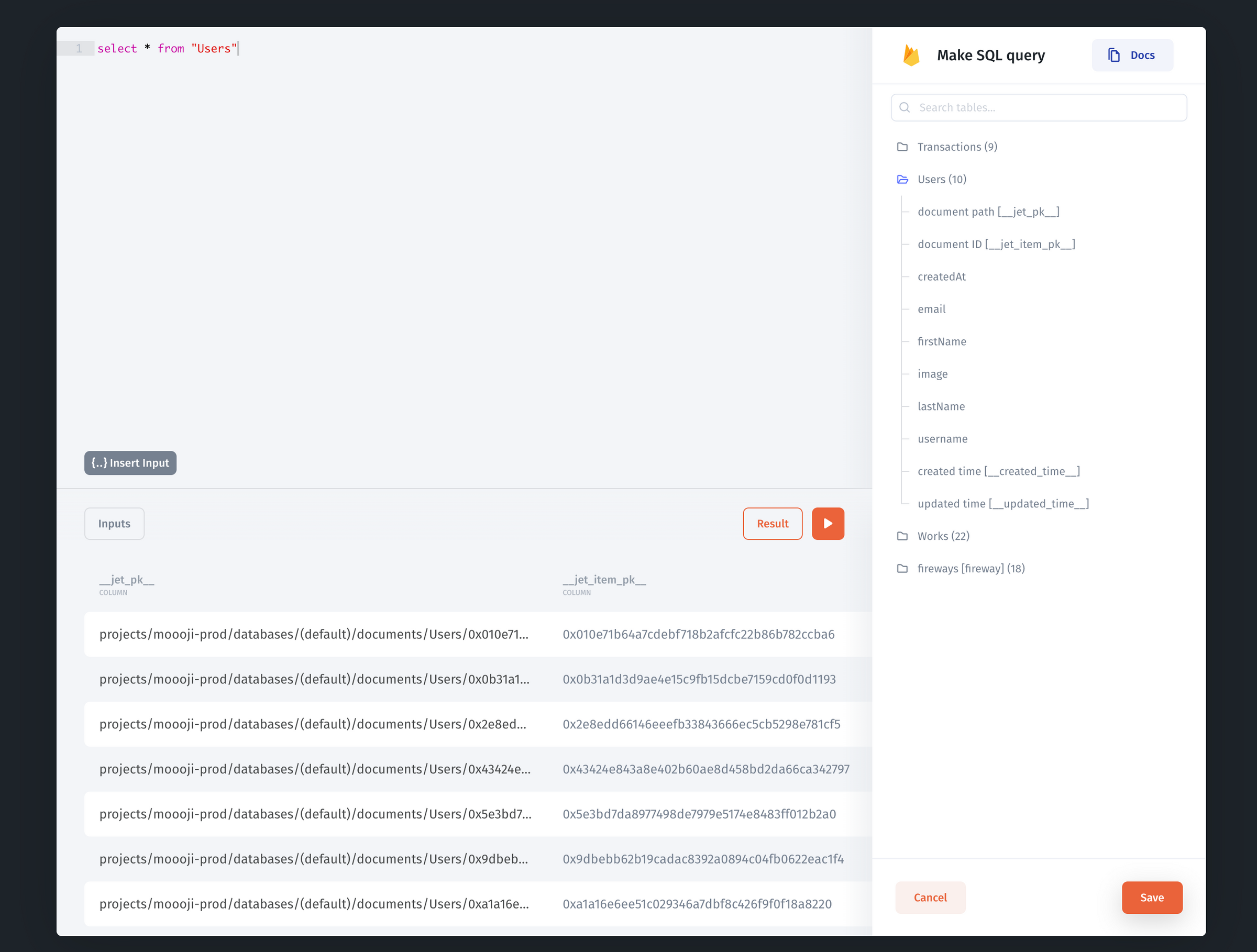Select the email column under Users

931,308
